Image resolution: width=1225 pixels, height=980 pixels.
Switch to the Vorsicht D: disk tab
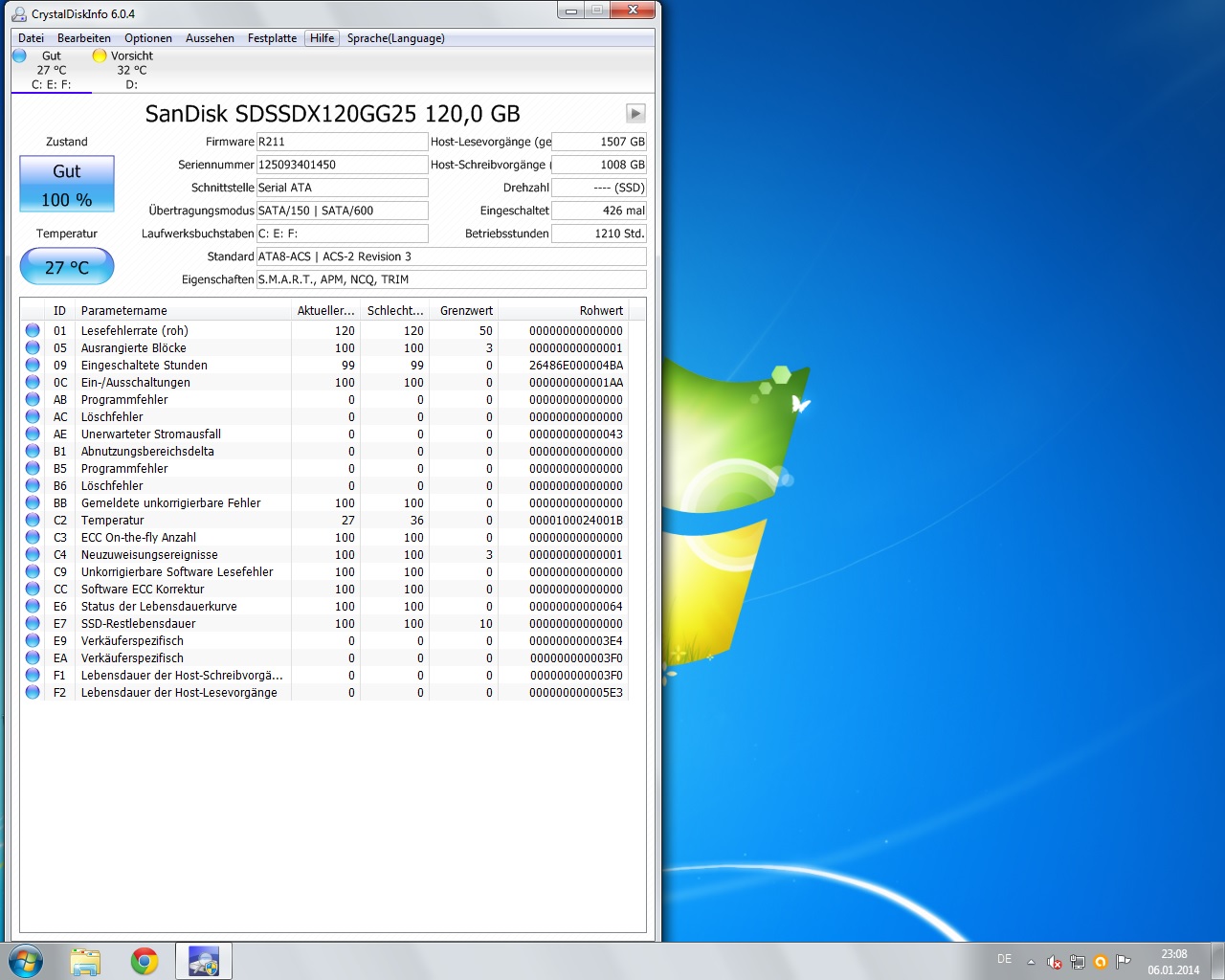click(x=131, y=70)
